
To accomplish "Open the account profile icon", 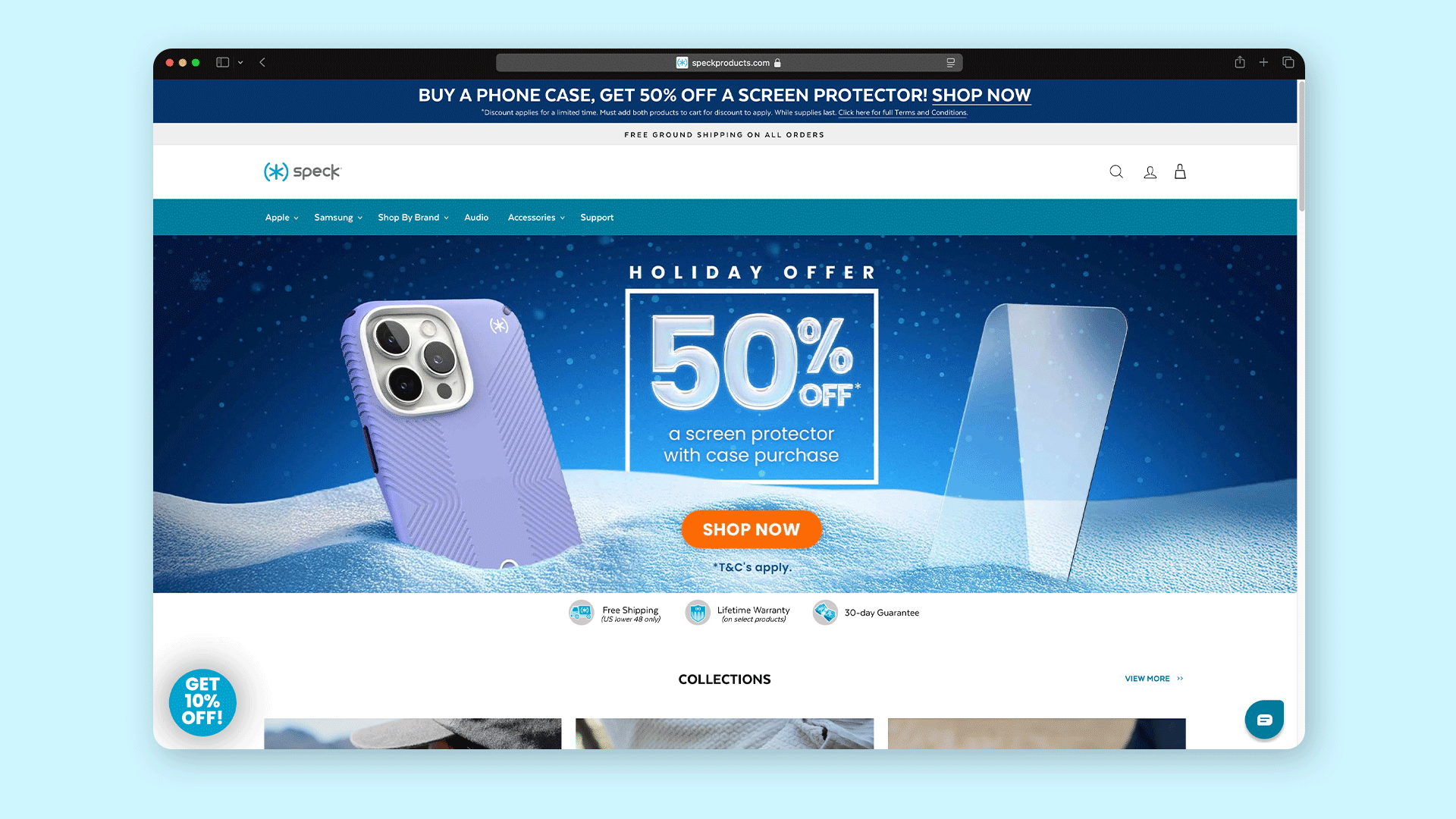I will pyautogui.click(x=1150, y=172).
